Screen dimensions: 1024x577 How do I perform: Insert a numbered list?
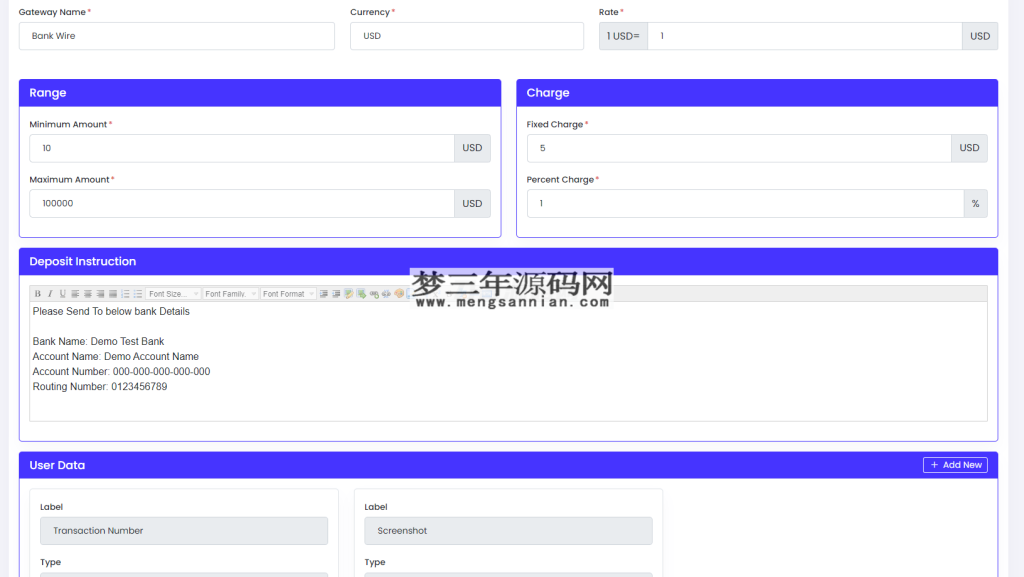(x=124, y=293)
